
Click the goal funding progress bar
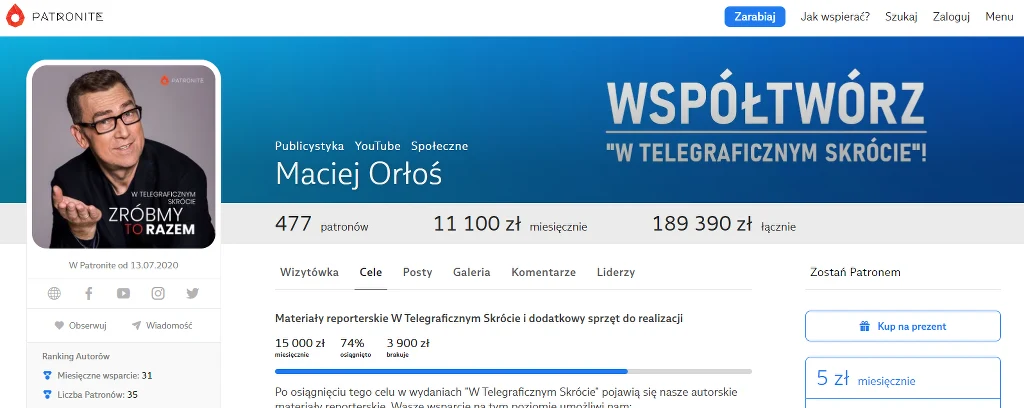point(513,371)
